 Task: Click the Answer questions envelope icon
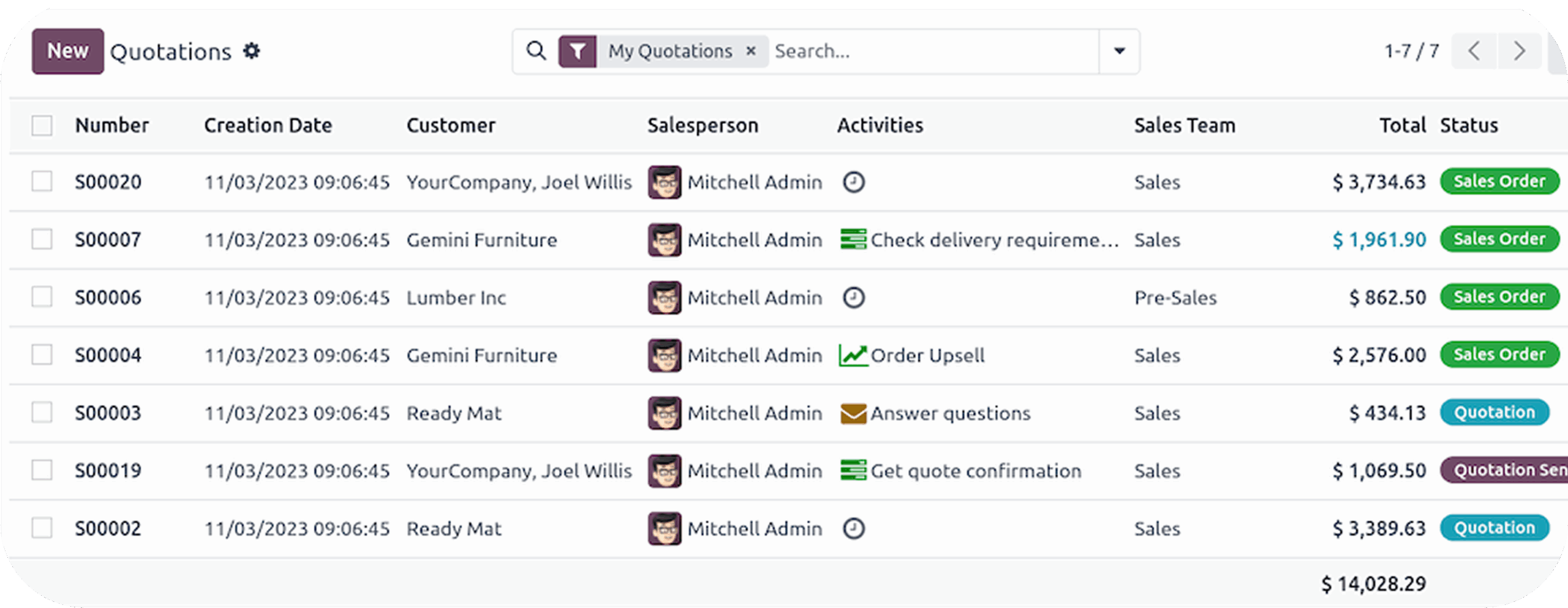click(x=853, y=413)
